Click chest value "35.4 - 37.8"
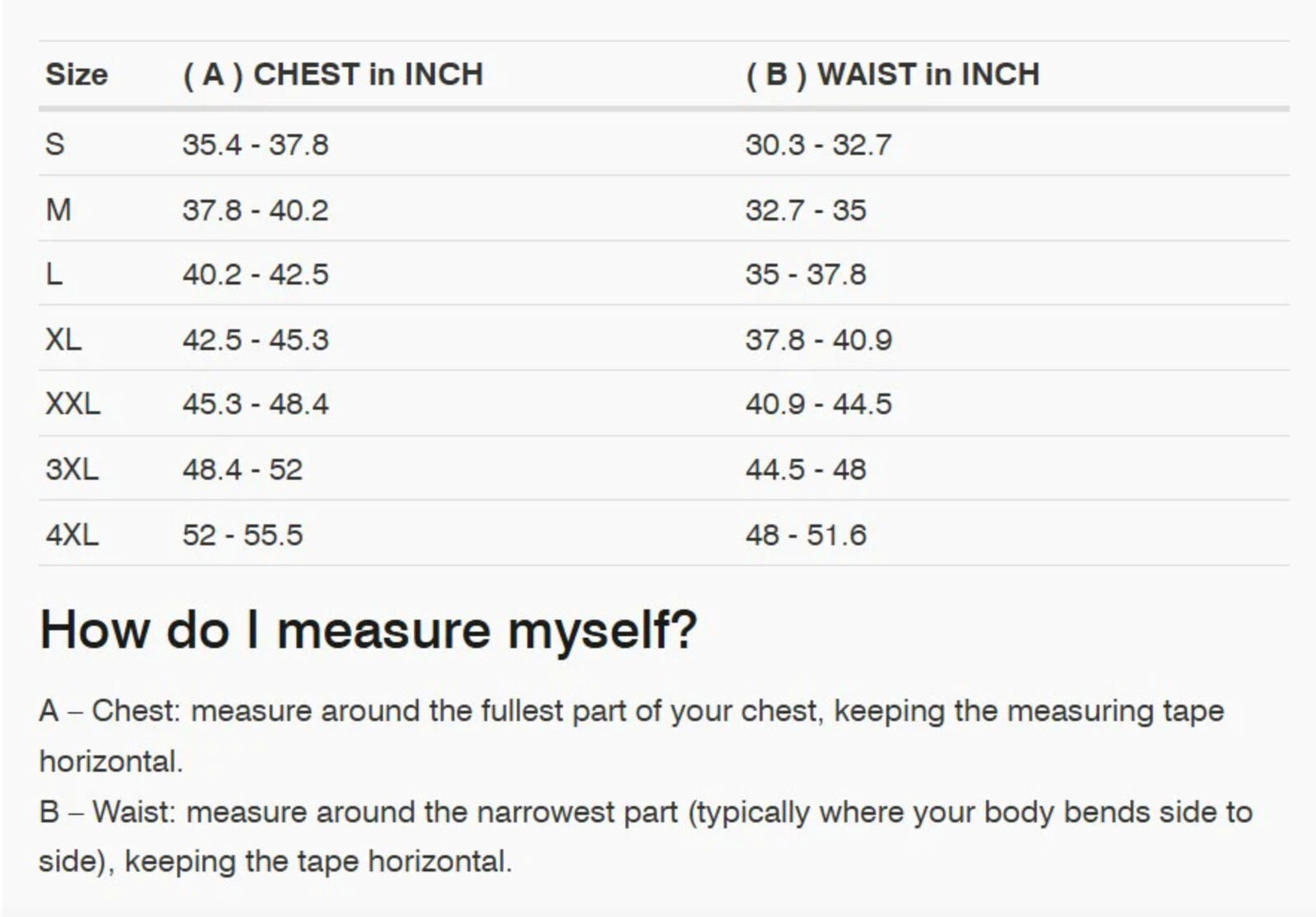This screenshot has height=917, width=1316. point(255,144)
